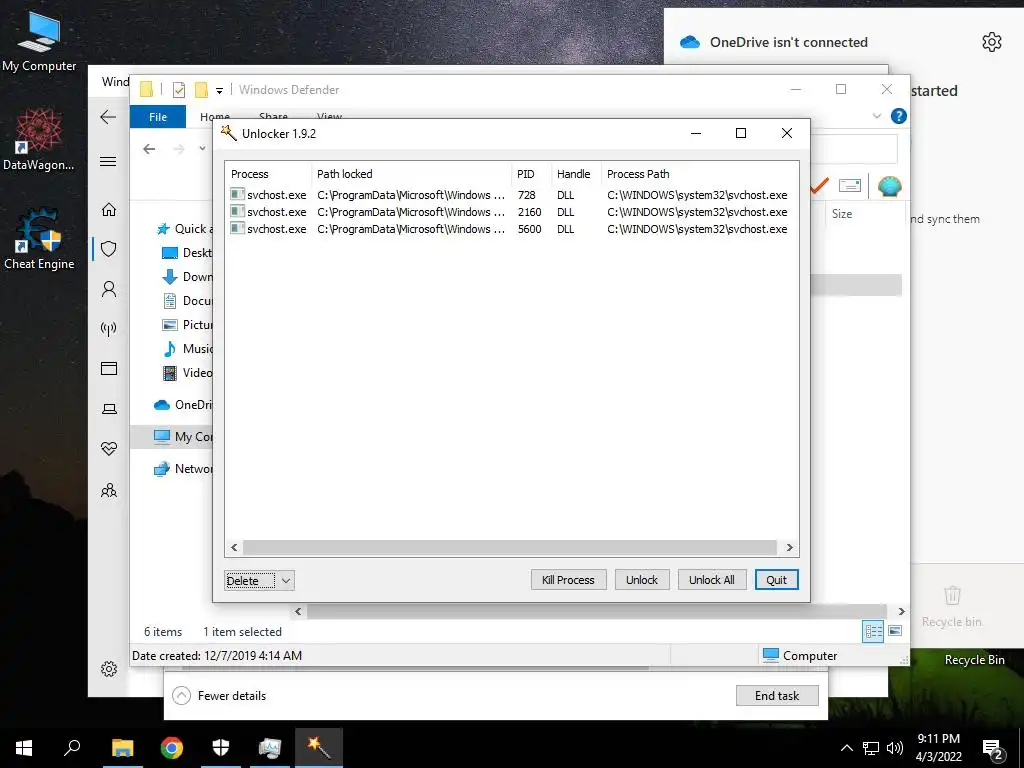Open Recycle bin in OneDrive panel
1024x768 pixels.
pyautogui.click(x=952, y=607)
